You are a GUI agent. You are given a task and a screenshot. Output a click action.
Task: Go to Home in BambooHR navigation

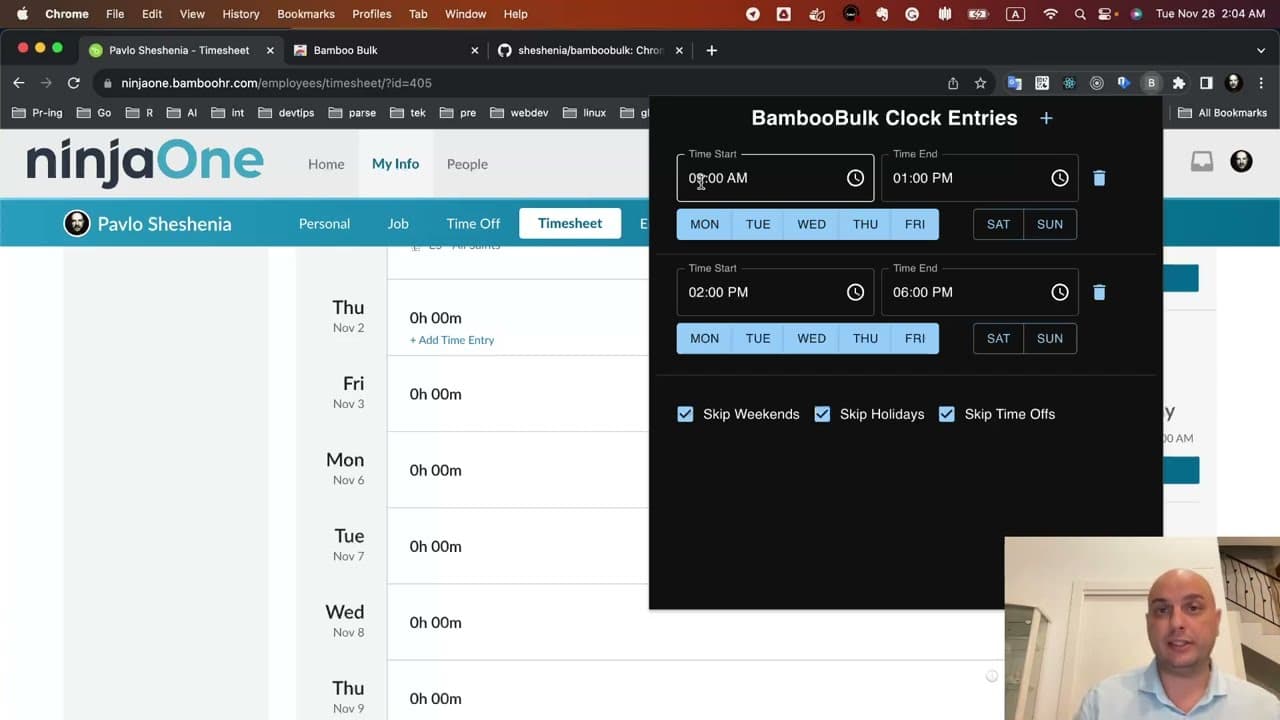pos(326,164)
